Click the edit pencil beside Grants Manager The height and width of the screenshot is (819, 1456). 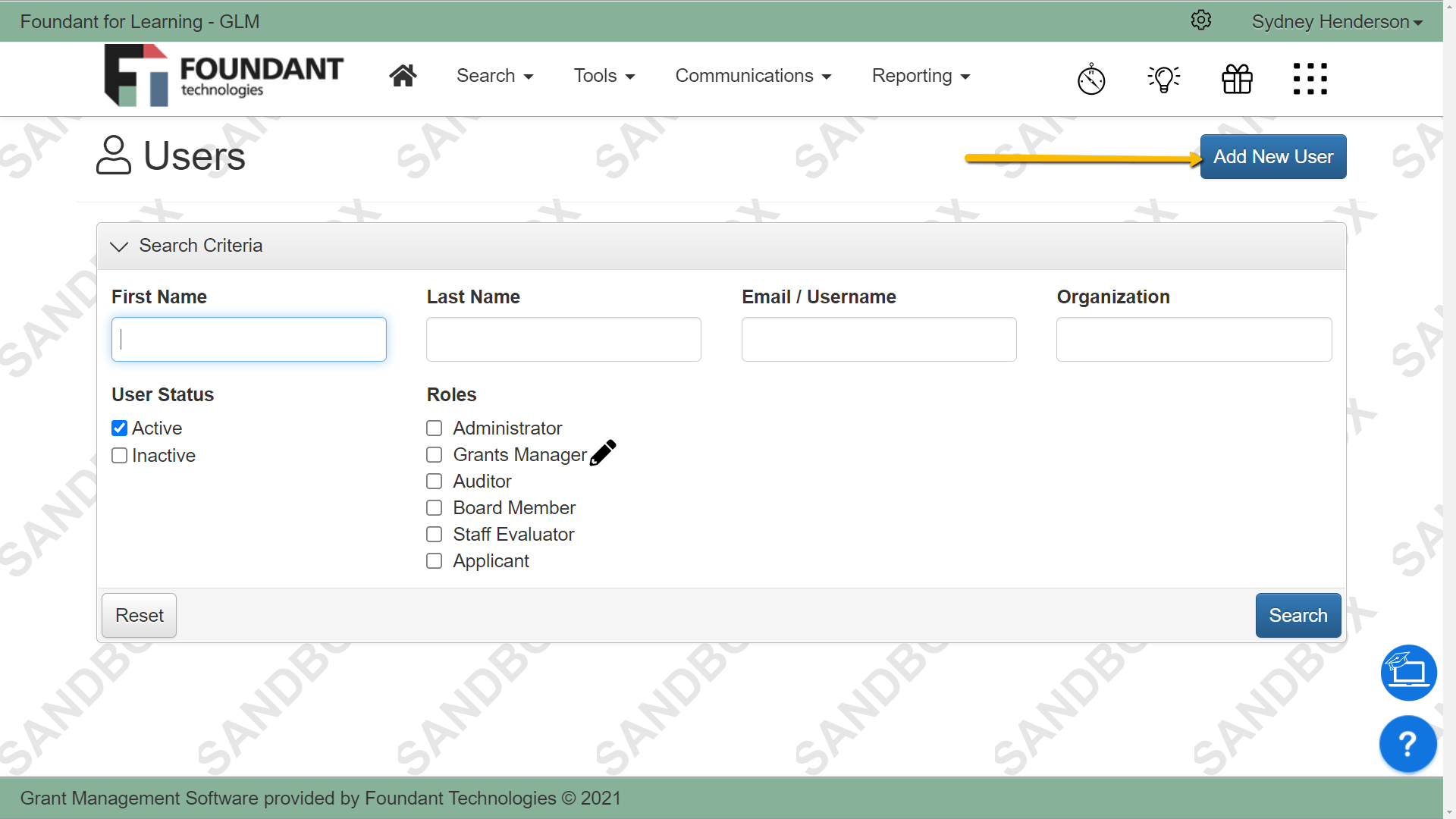[603, 452]
